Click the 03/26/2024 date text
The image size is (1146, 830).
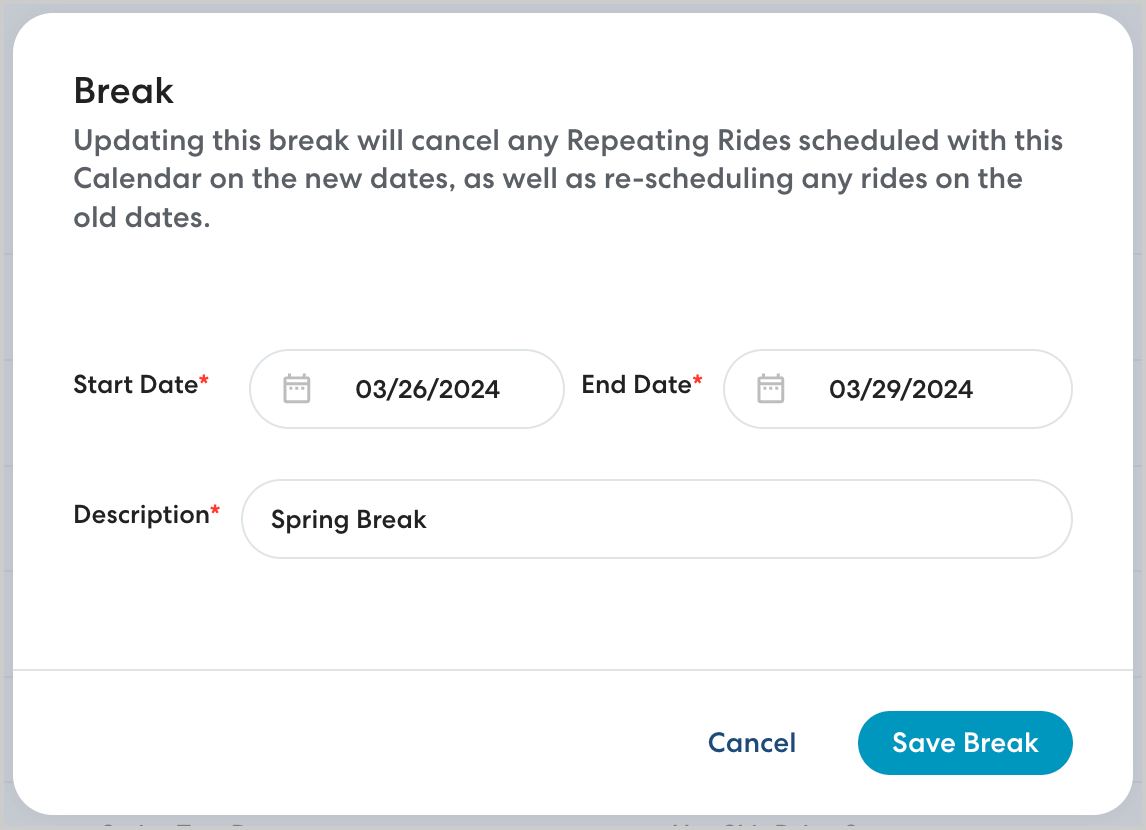[x=427, y=389]
